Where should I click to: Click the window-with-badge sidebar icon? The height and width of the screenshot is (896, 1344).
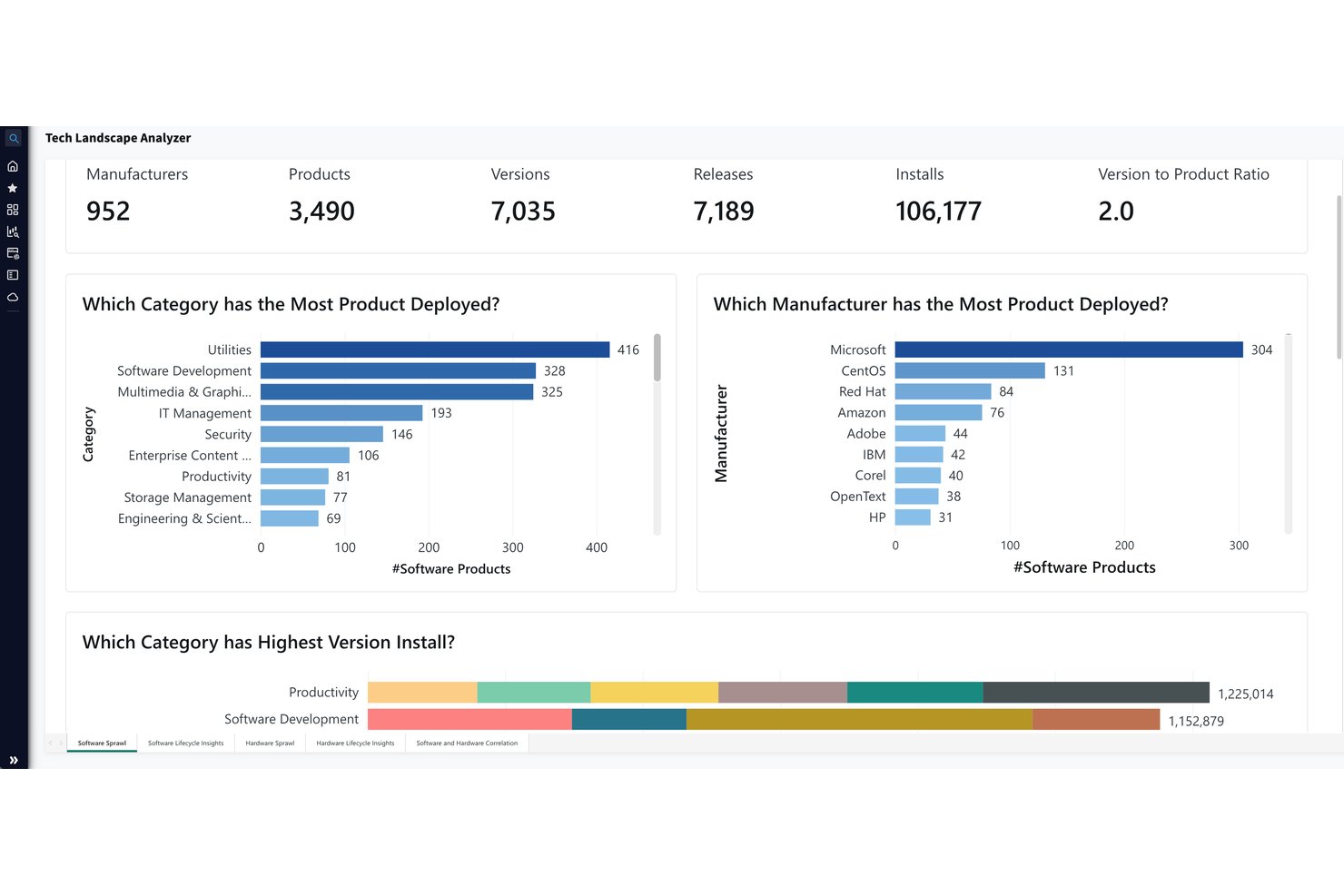click(x=13, y=253)
